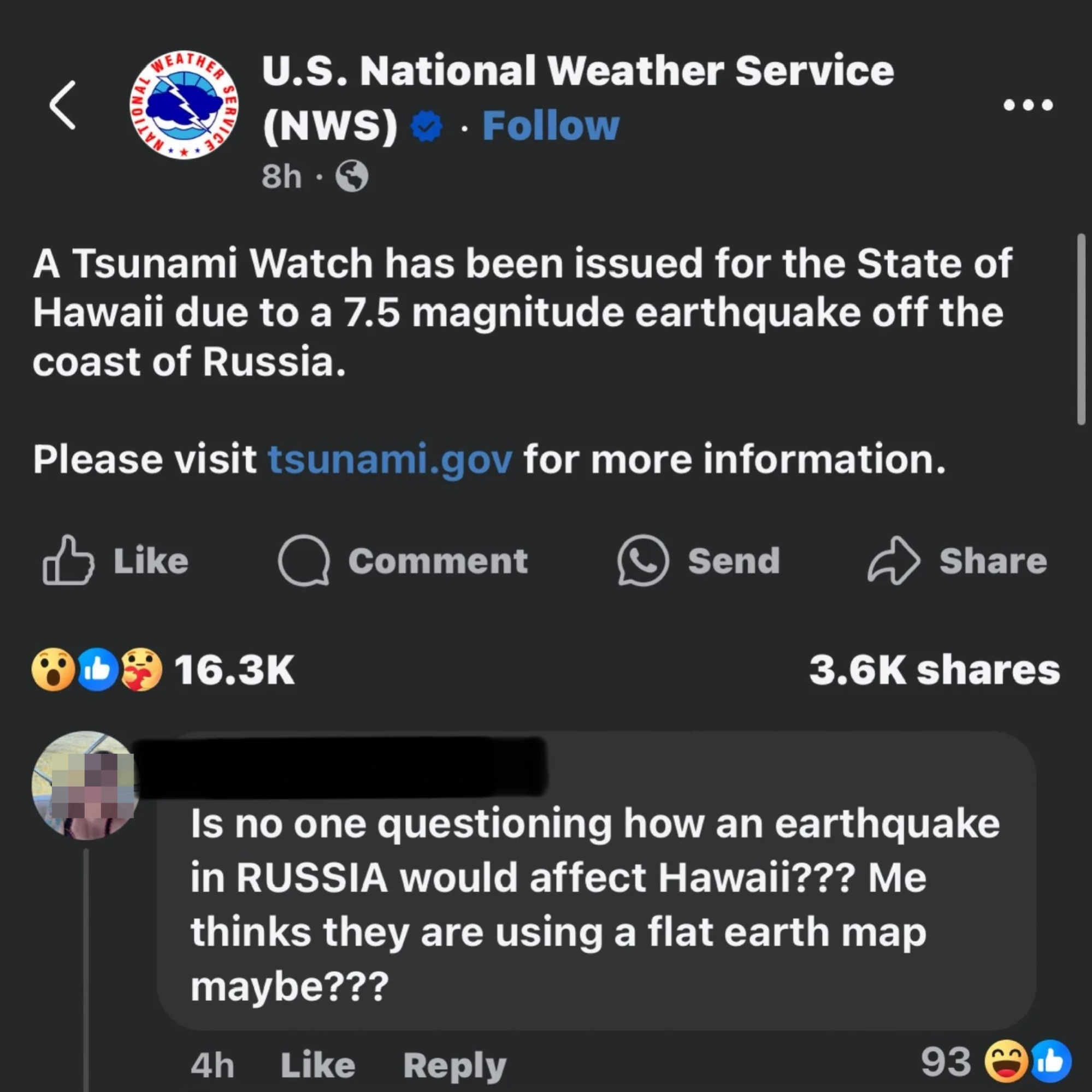Follow the U.S. National Weather Service page

point(550,126)
